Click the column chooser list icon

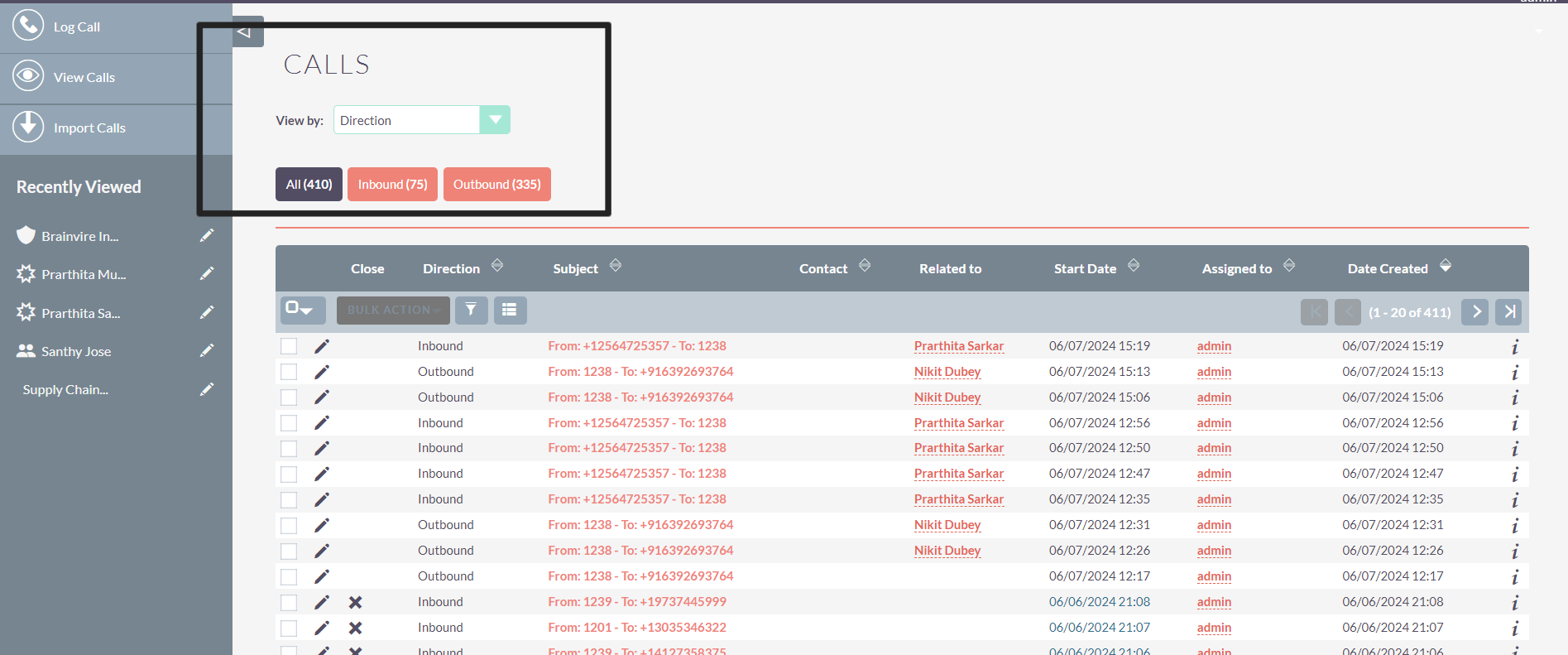pos(510,310)
